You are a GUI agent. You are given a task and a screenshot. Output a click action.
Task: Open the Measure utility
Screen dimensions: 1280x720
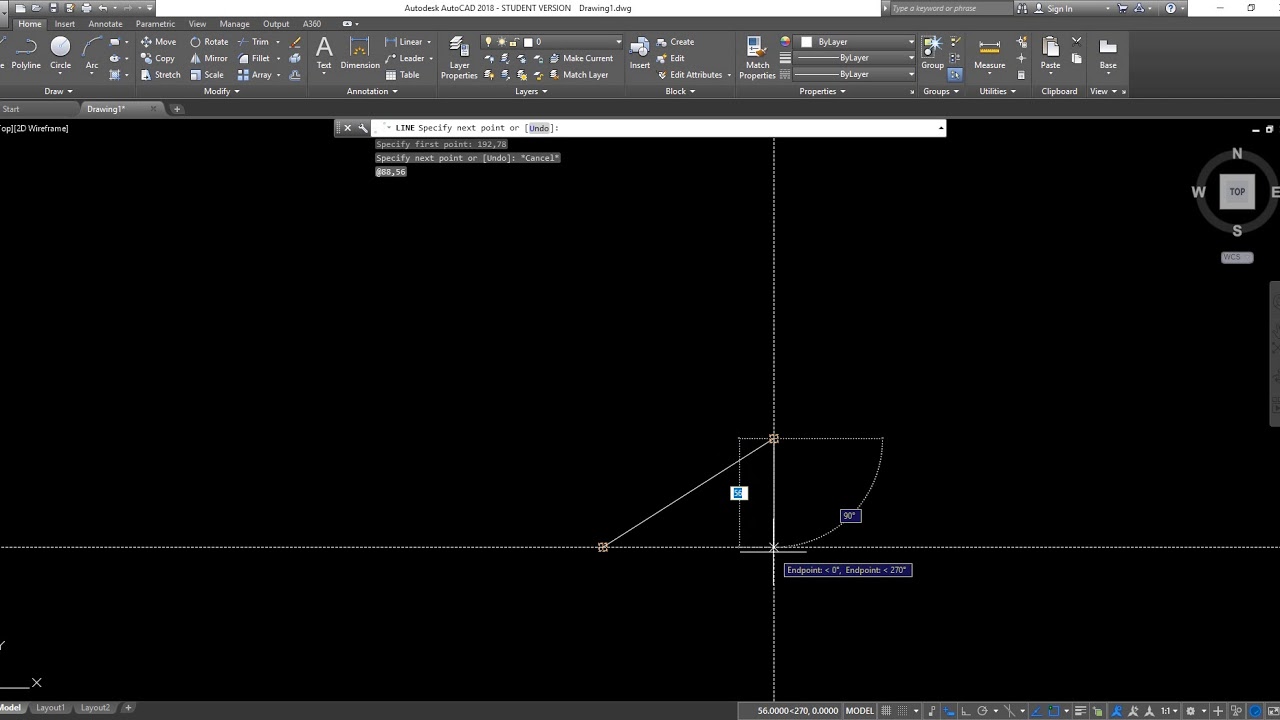click(x=989, y=53)
